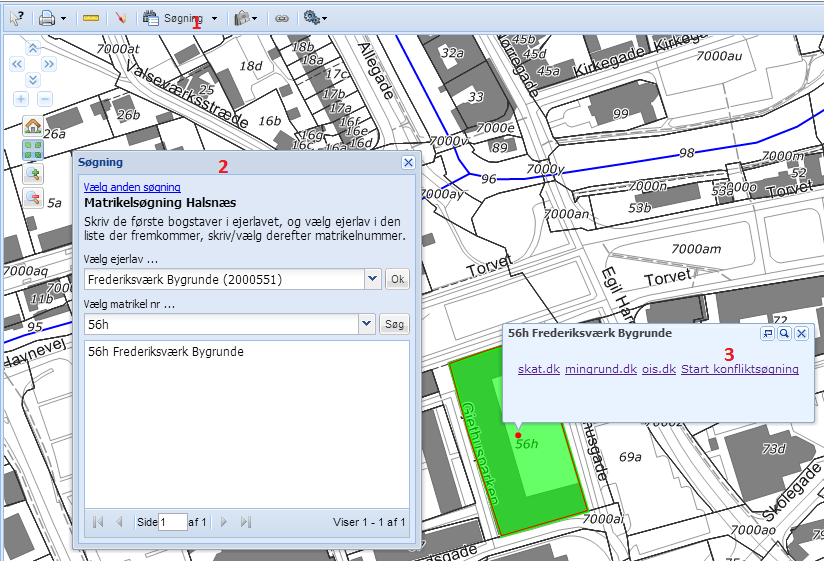The width and height of the screenshot is (824, 561).
Task: Click the zoom-in magnifier with green plus
Action: click(33, 174)
